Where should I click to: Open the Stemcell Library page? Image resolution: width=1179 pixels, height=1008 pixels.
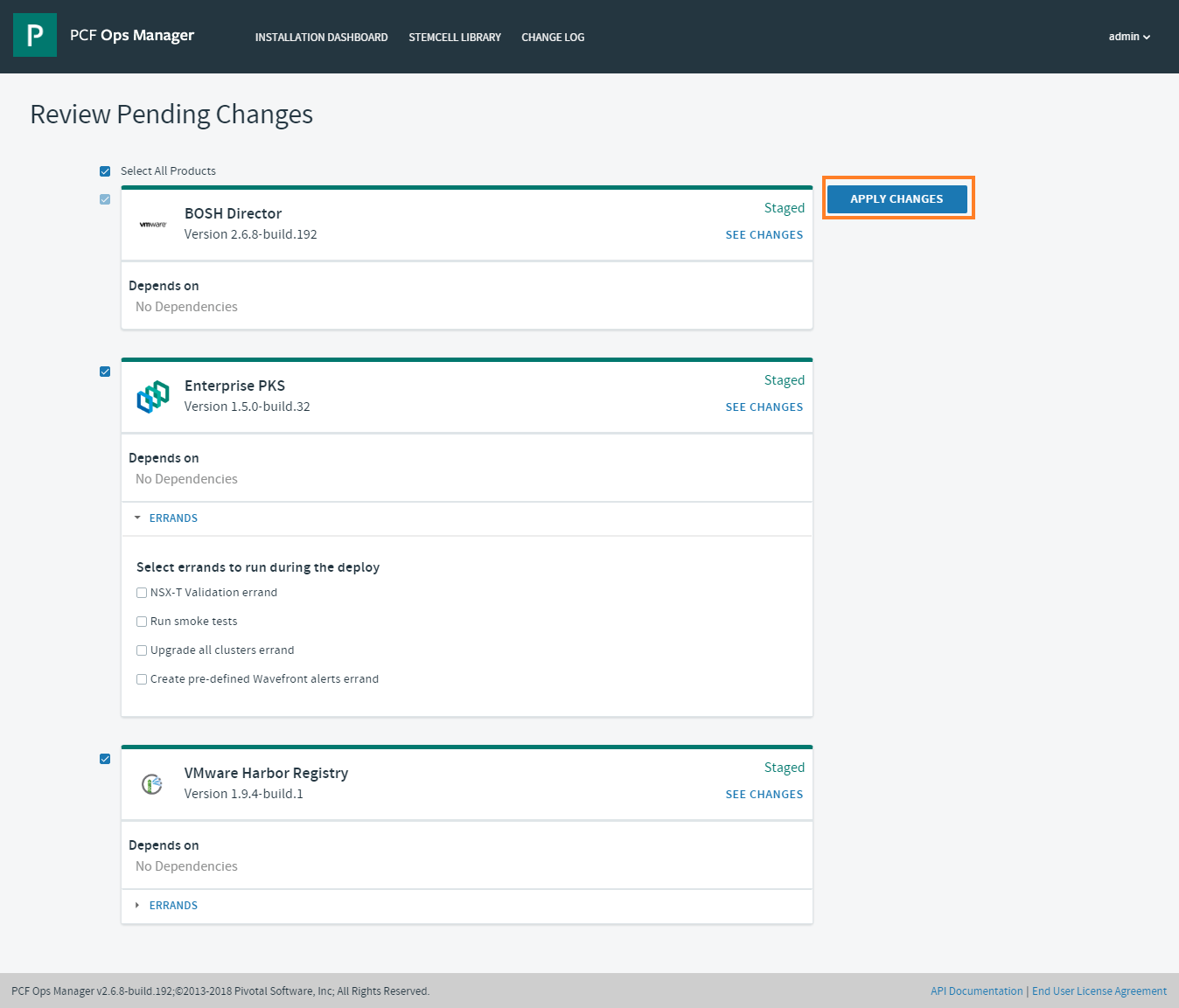pos(455,38)
